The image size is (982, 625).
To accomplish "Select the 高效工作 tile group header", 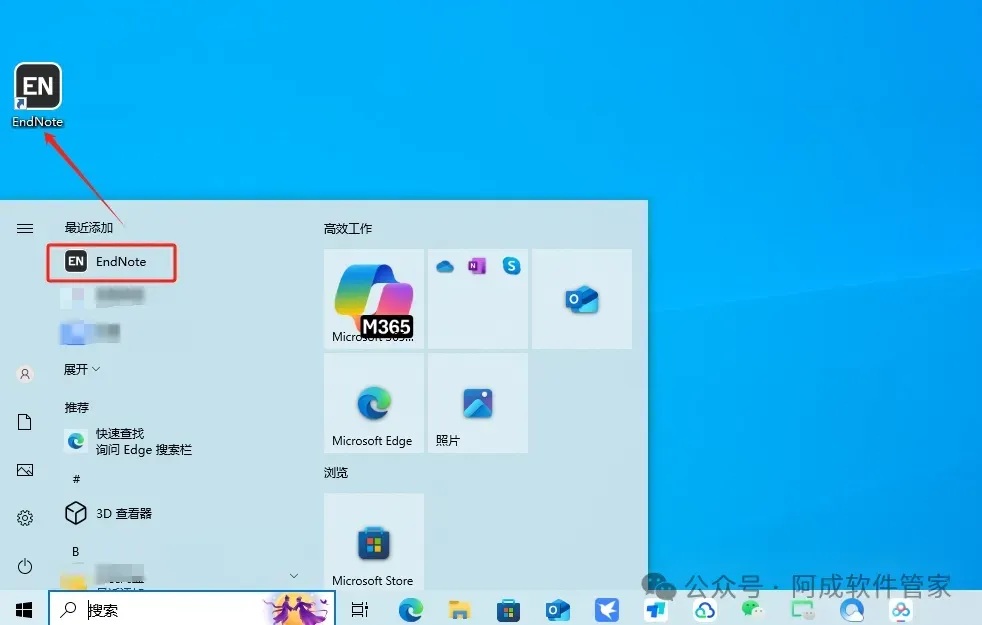I will pos(348,229).
